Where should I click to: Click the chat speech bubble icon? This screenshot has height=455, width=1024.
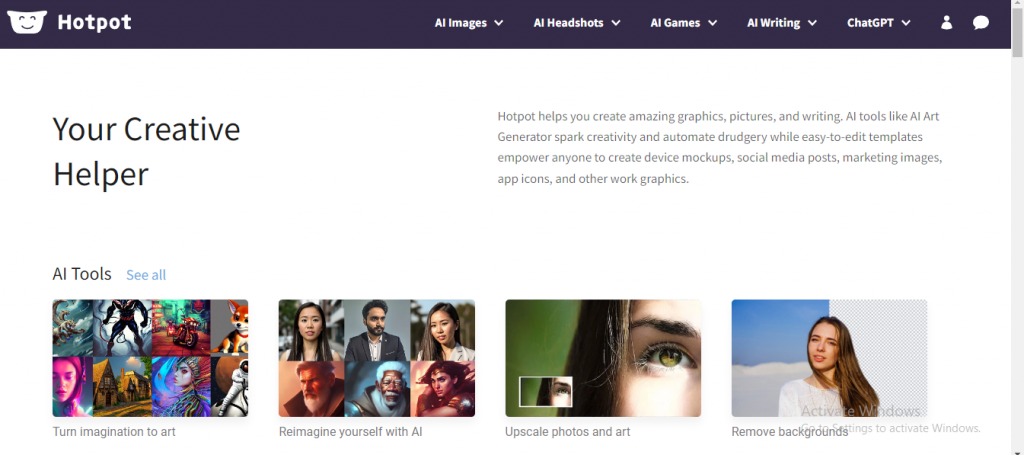tap(981, 23)
